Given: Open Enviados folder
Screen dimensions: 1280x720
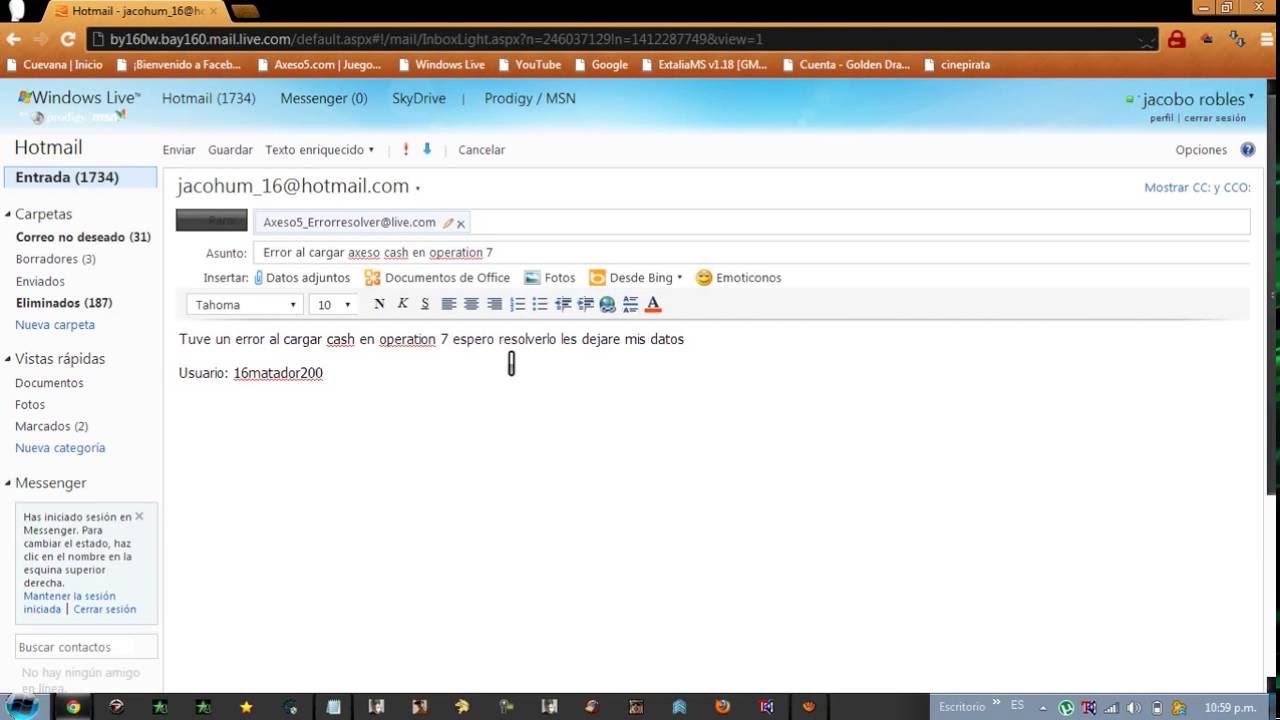Looking at the screenshot, I should 40,281.
